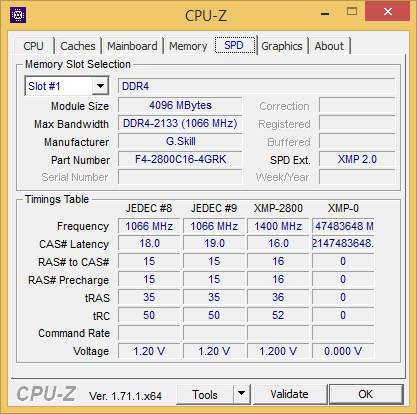Open the Graphics tab
The width and height of the screenshot is (417, 414).
[x=282, y=46]
